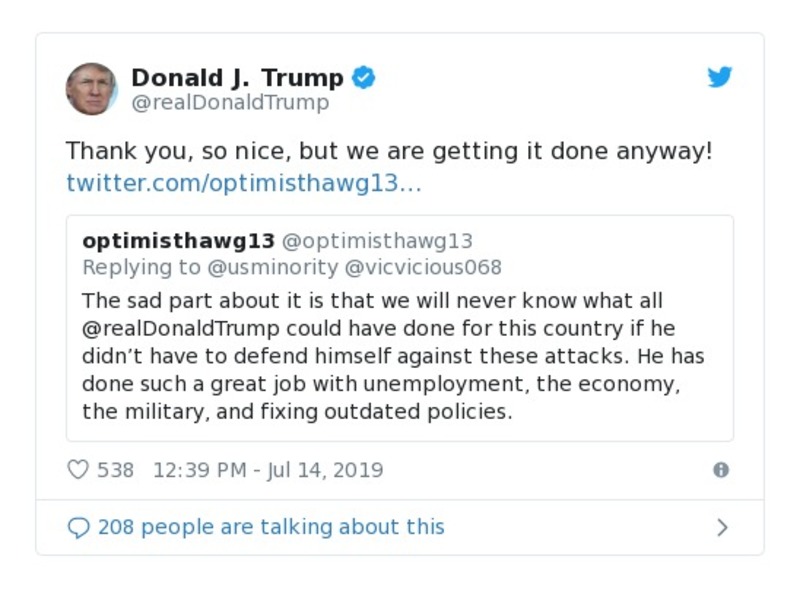The image size is (800, 607).
Task: Open the twitter.com/optimisthawg13 link
Action: (244, 183)
